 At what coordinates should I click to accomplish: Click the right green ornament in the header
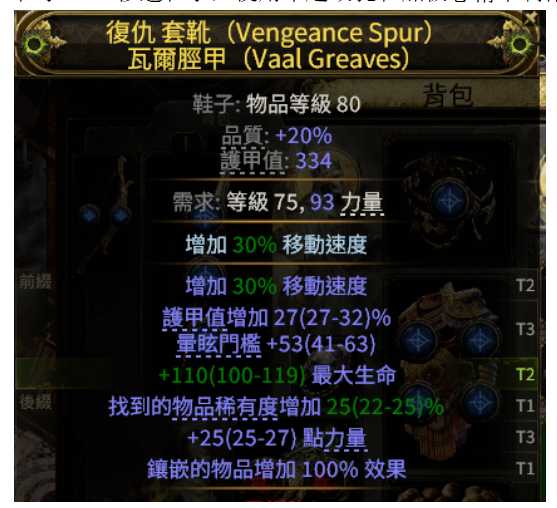point(520,45)
